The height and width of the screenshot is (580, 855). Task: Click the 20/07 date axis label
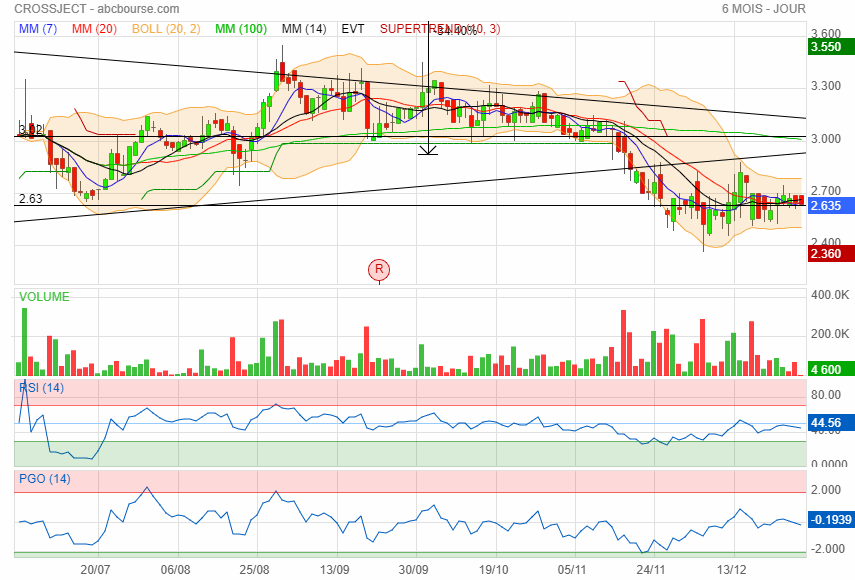[x=95, y=570]
